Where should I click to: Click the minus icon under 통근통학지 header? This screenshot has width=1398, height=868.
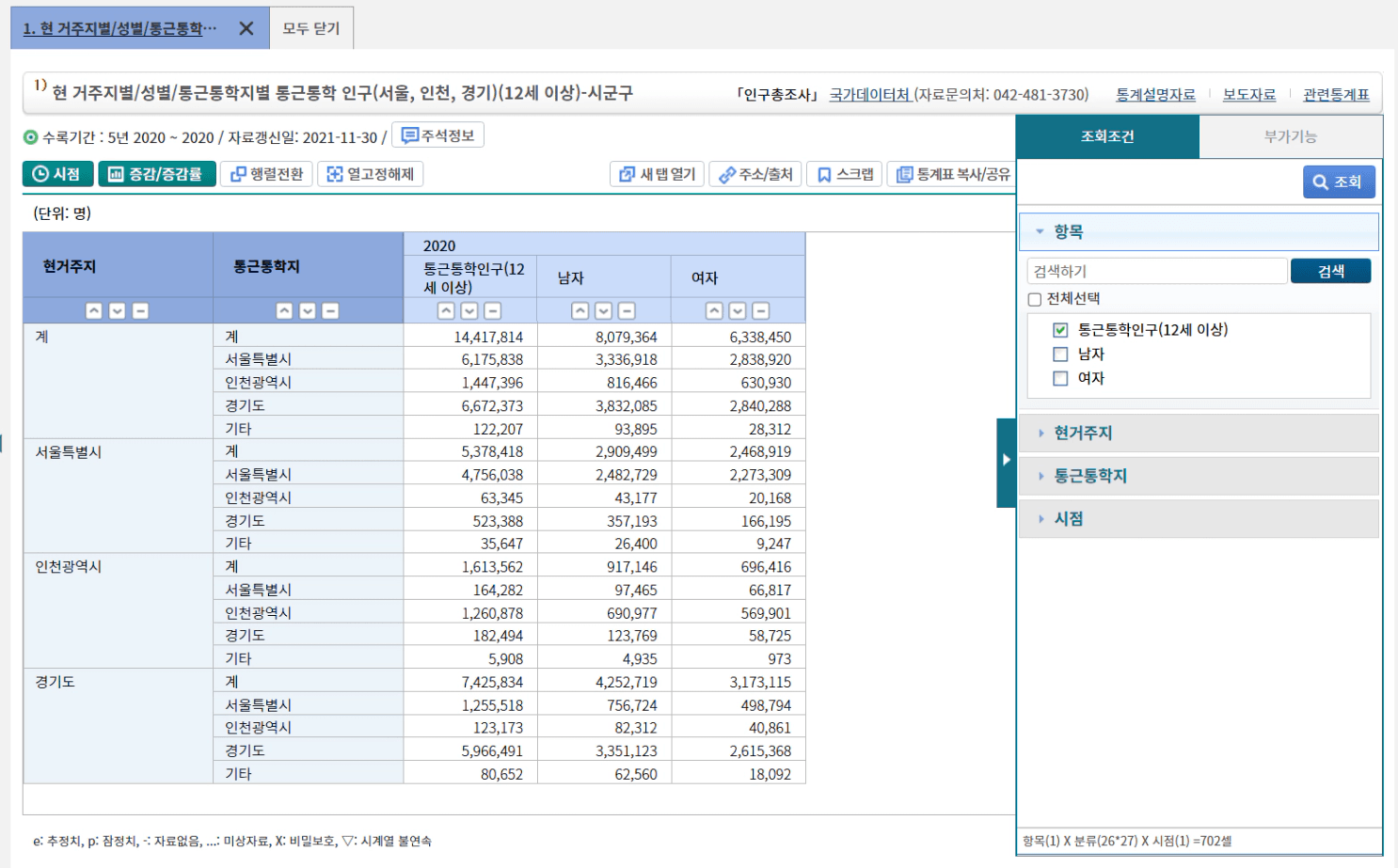coord(330,310)
